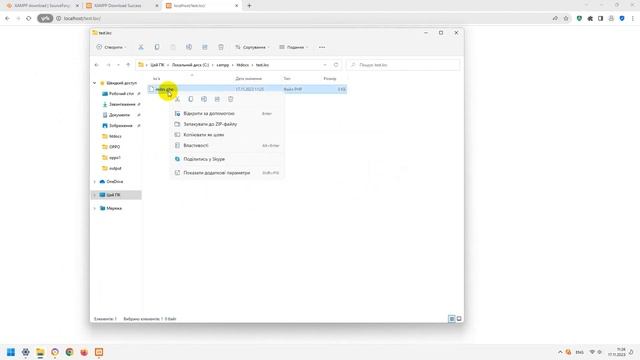Screen dimensions: 640x360
Task: Go forward in Explorer navigation
Action: click(x=108, y=65)
